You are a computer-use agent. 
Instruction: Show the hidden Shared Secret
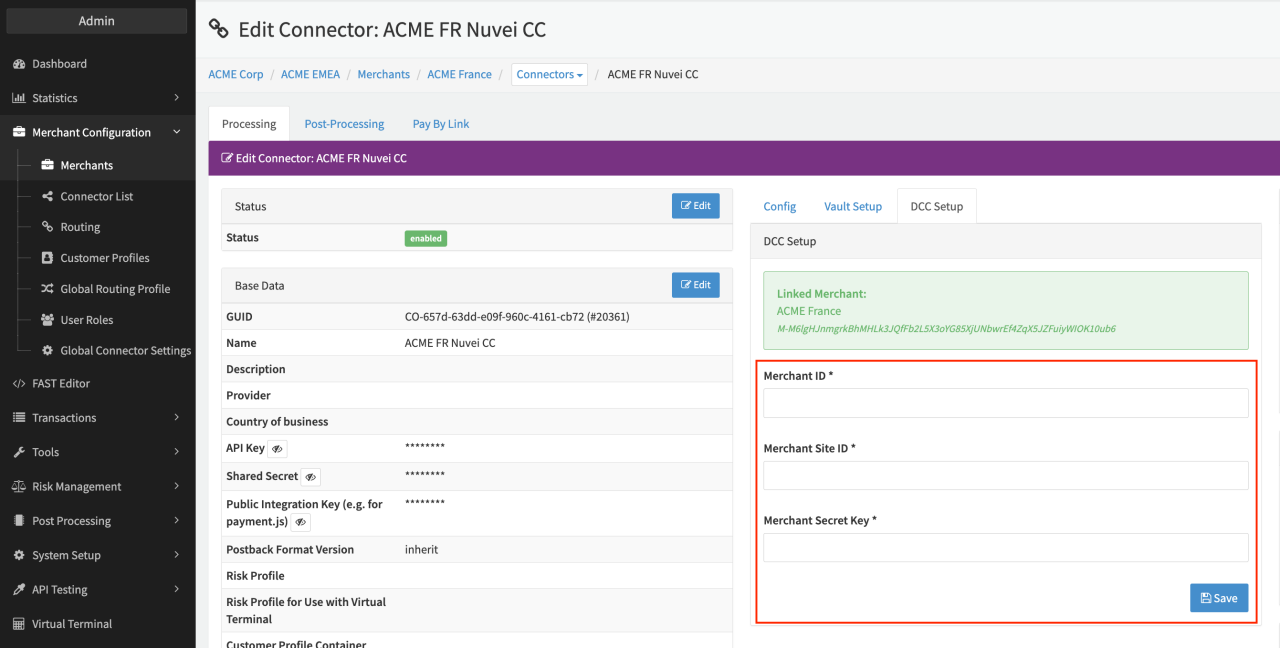pyautogui.click(x=310, y=477)
